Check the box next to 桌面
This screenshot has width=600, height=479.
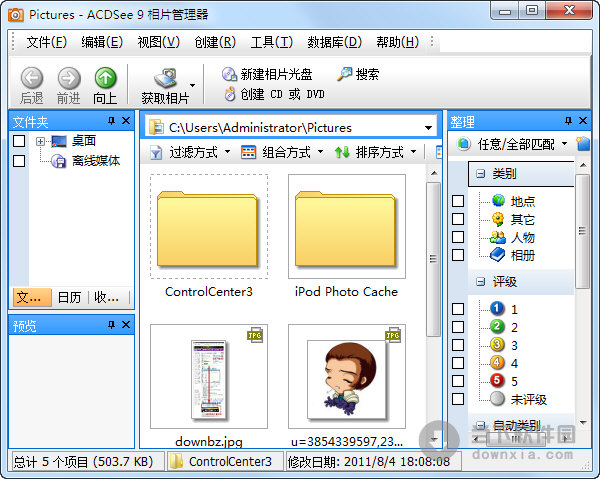pyautogui.click(x=19, y=141)
